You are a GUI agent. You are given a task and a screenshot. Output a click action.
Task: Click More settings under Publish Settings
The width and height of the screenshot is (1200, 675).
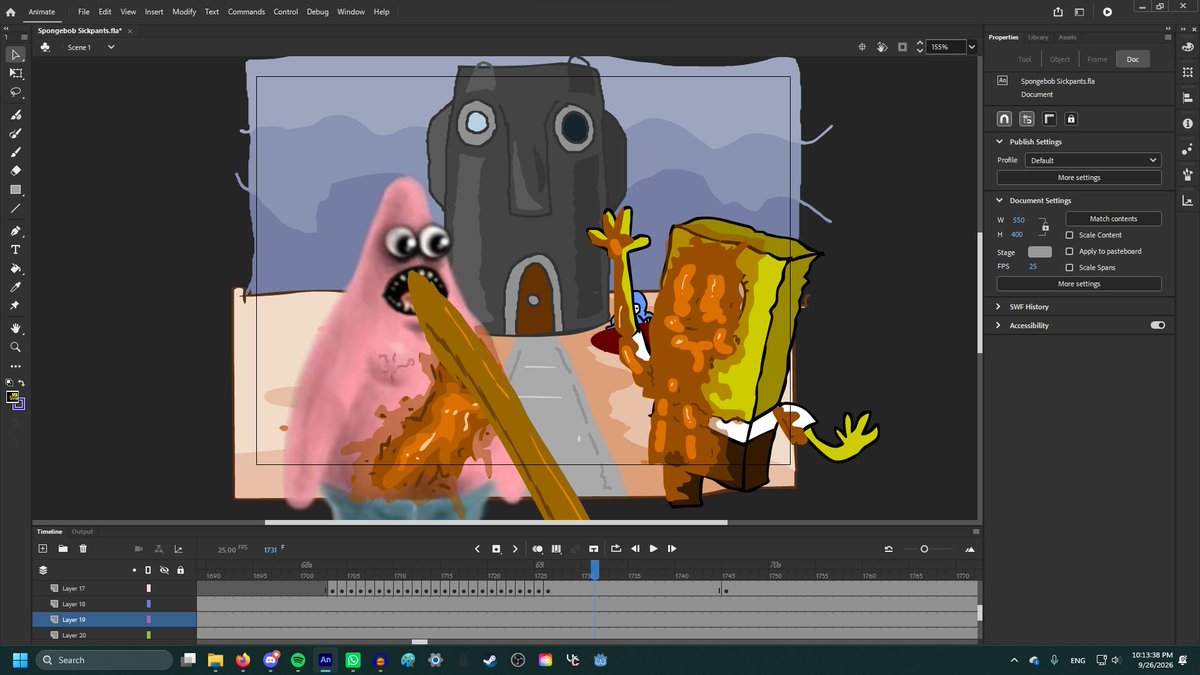point(1079,178)
